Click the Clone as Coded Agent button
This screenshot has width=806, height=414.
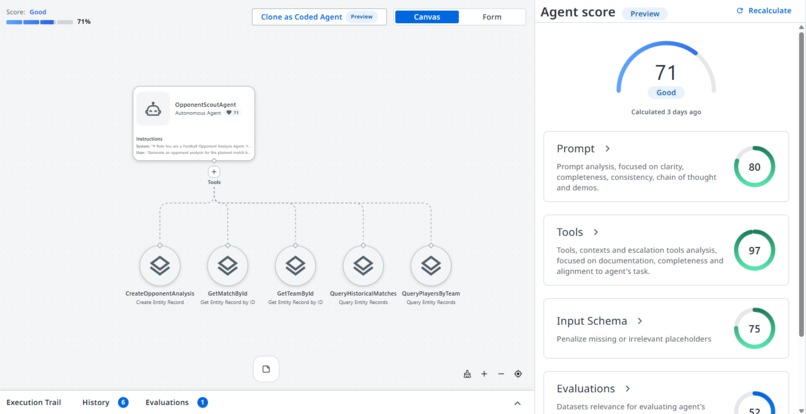pyautogui.click(x=319, y=17)
